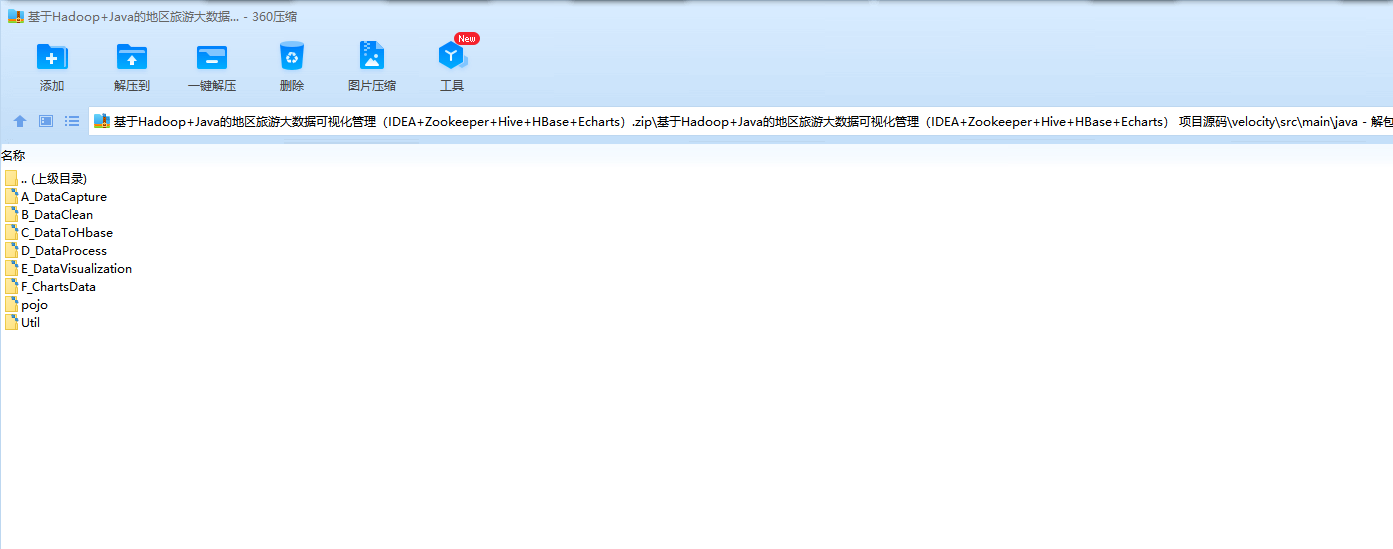Select the B_DataClean folder name
The height and width of the screenshot is (549, 1393).
pos(57,215)
